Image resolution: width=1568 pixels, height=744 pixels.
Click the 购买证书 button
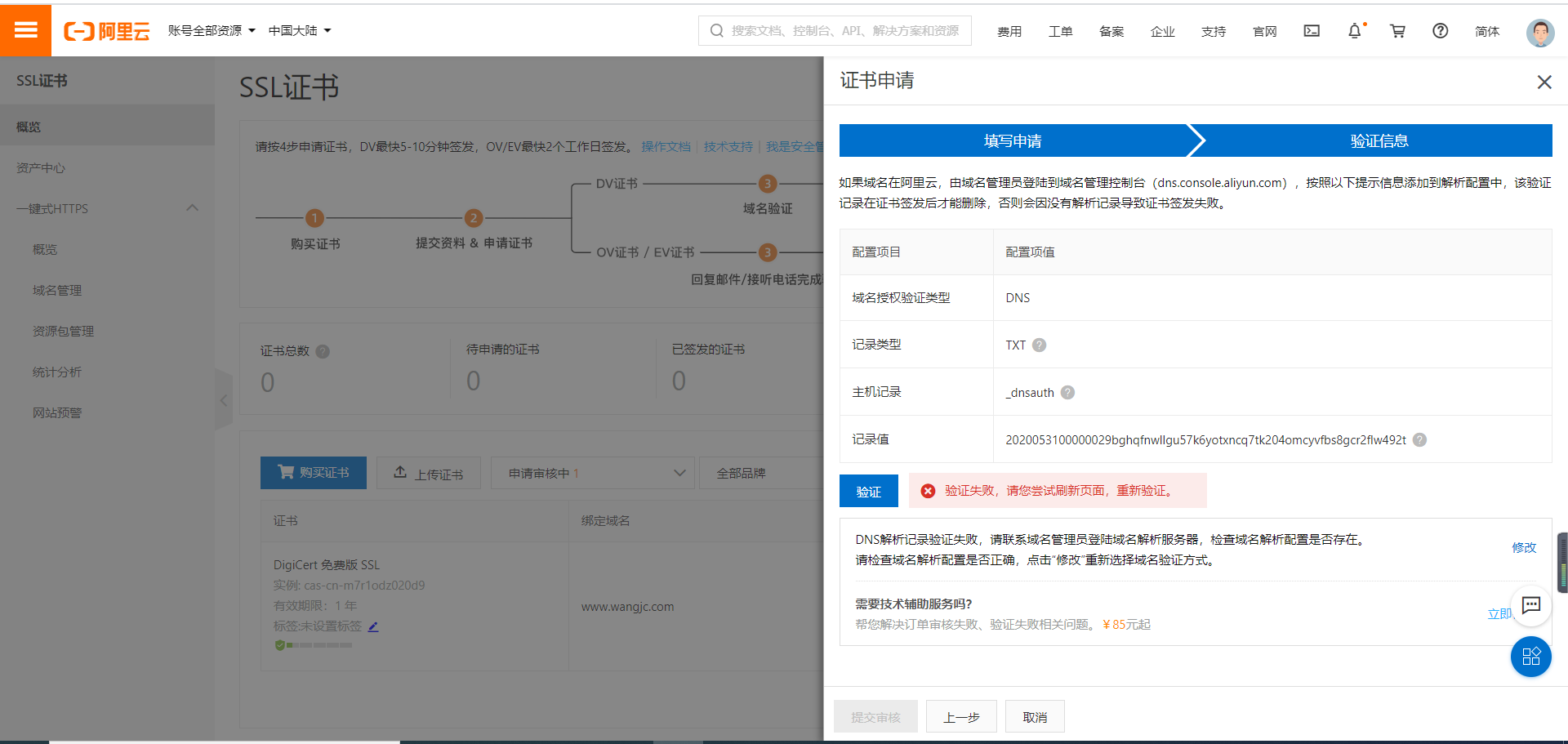[314, 473]
